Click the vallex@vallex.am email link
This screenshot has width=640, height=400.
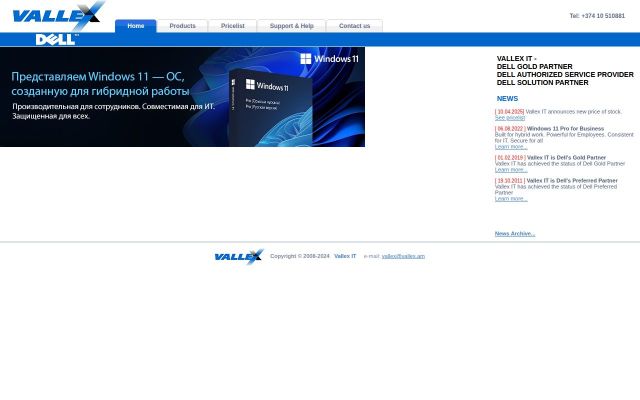point(403,256)
